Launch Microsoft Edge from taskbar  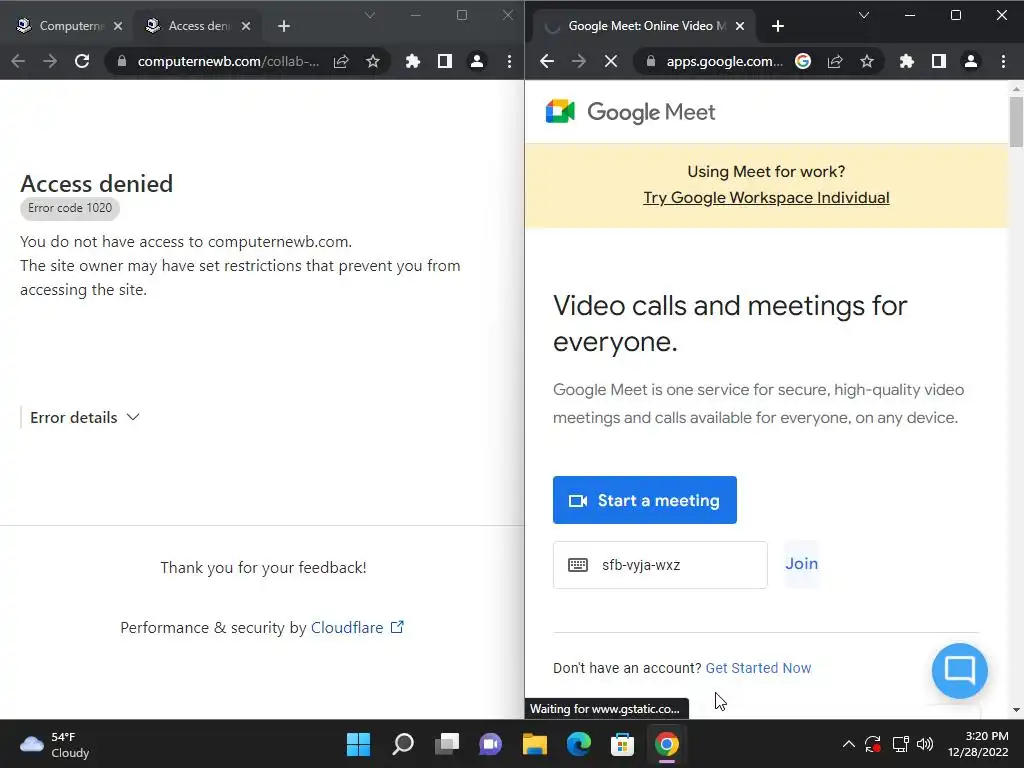[x=579, y=744]
